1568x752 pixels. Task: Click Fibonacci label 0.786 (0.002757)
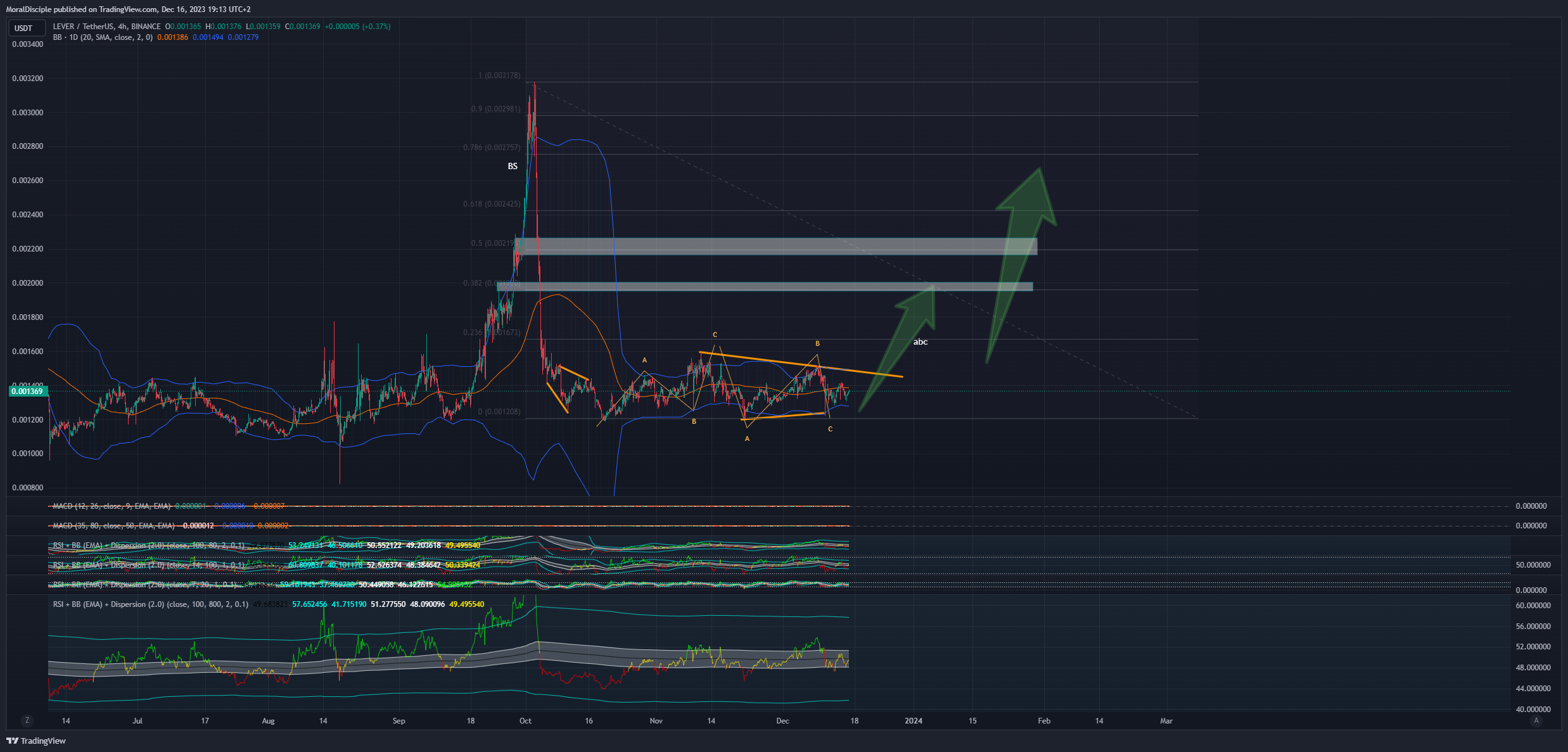click(x=492, y=148)
